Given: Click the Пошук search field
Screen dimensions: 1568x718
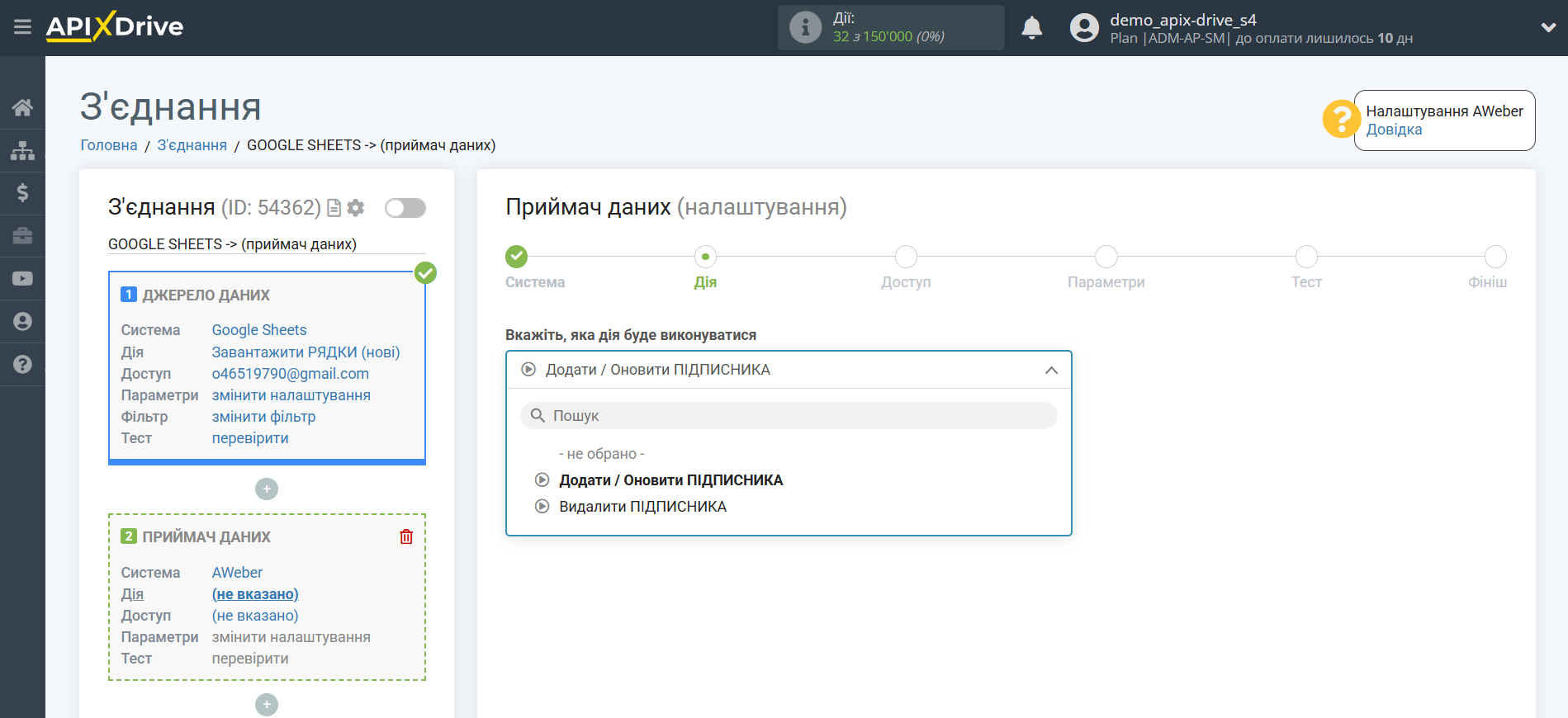Looking at the screenshot, I should 789,416.
